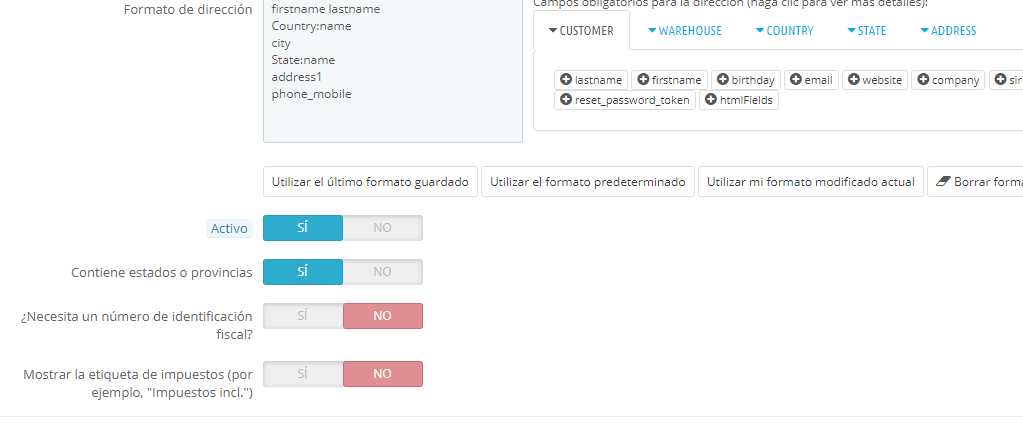Click the plus icon on the company field
Image resolution: width=1023 pixels, height=423 pixels.
tap(923, 80)
